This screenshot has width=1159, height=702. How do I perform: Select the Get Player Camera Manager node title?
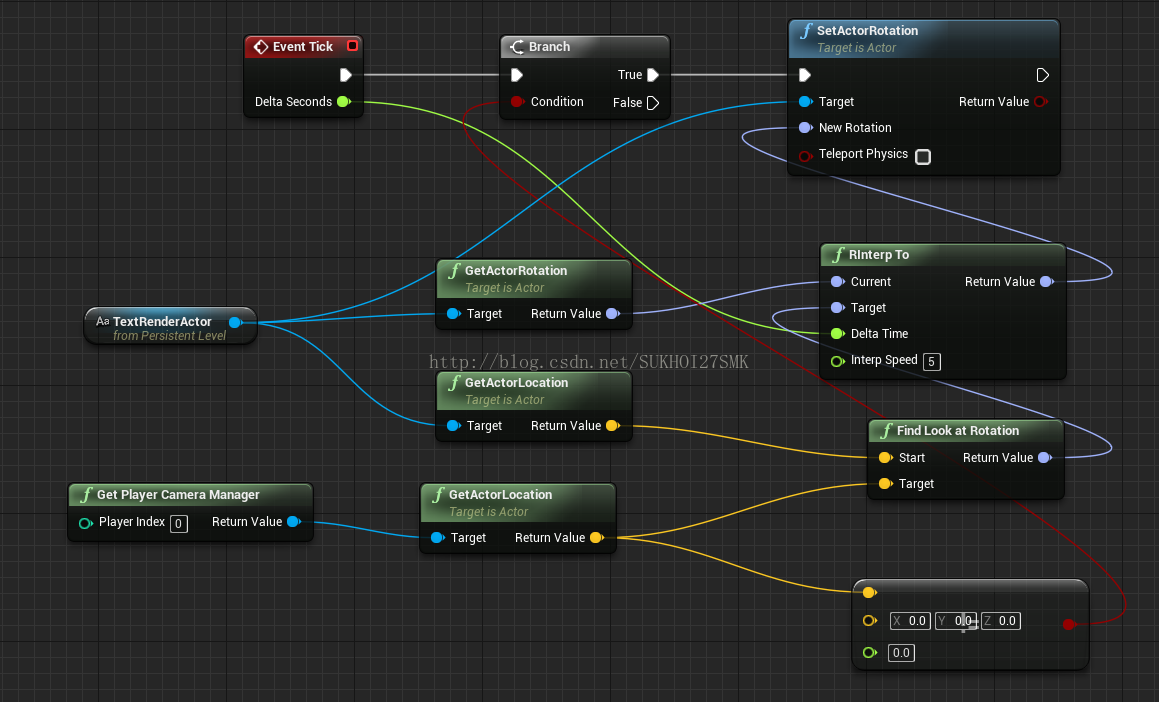coord(178,495)
